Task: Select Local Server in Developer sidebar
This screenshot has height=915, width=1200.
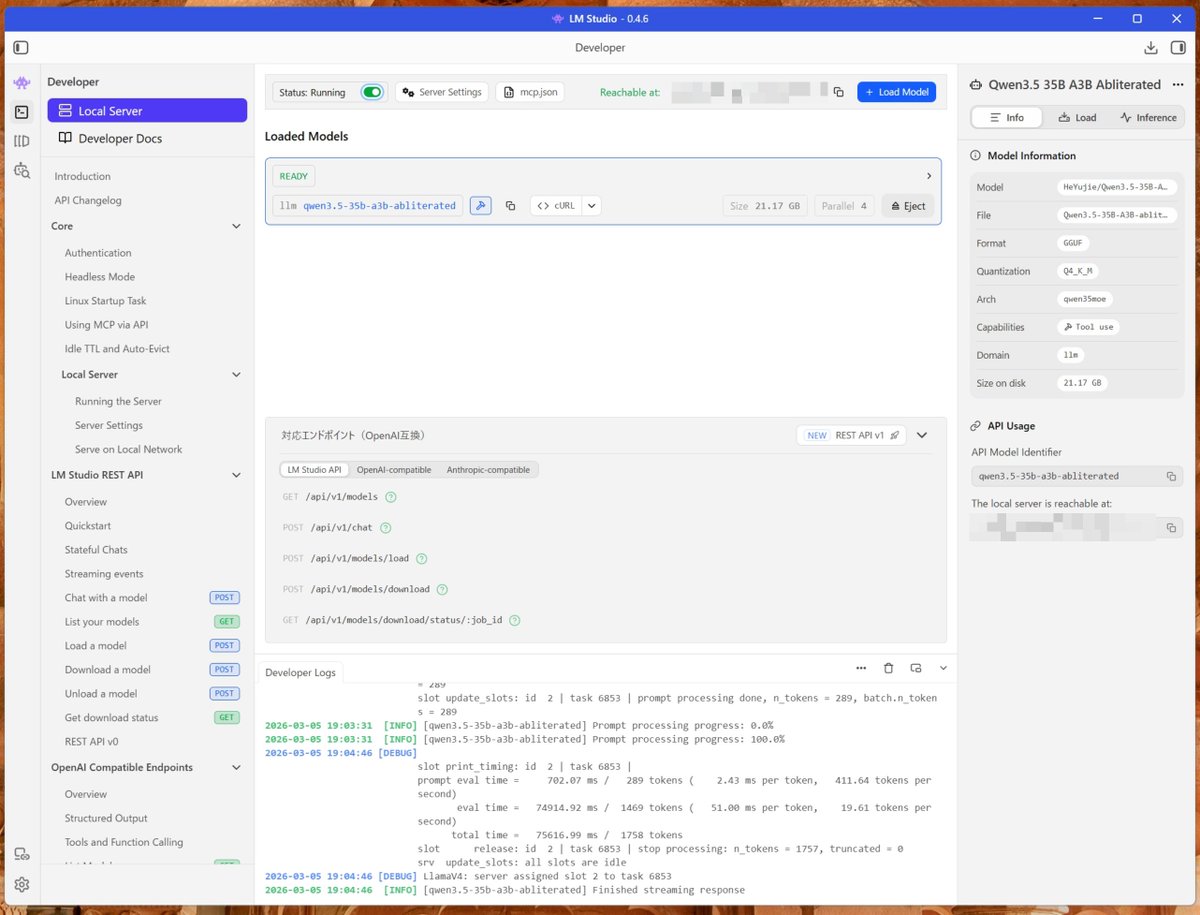Action: click(x=147, y=111)
